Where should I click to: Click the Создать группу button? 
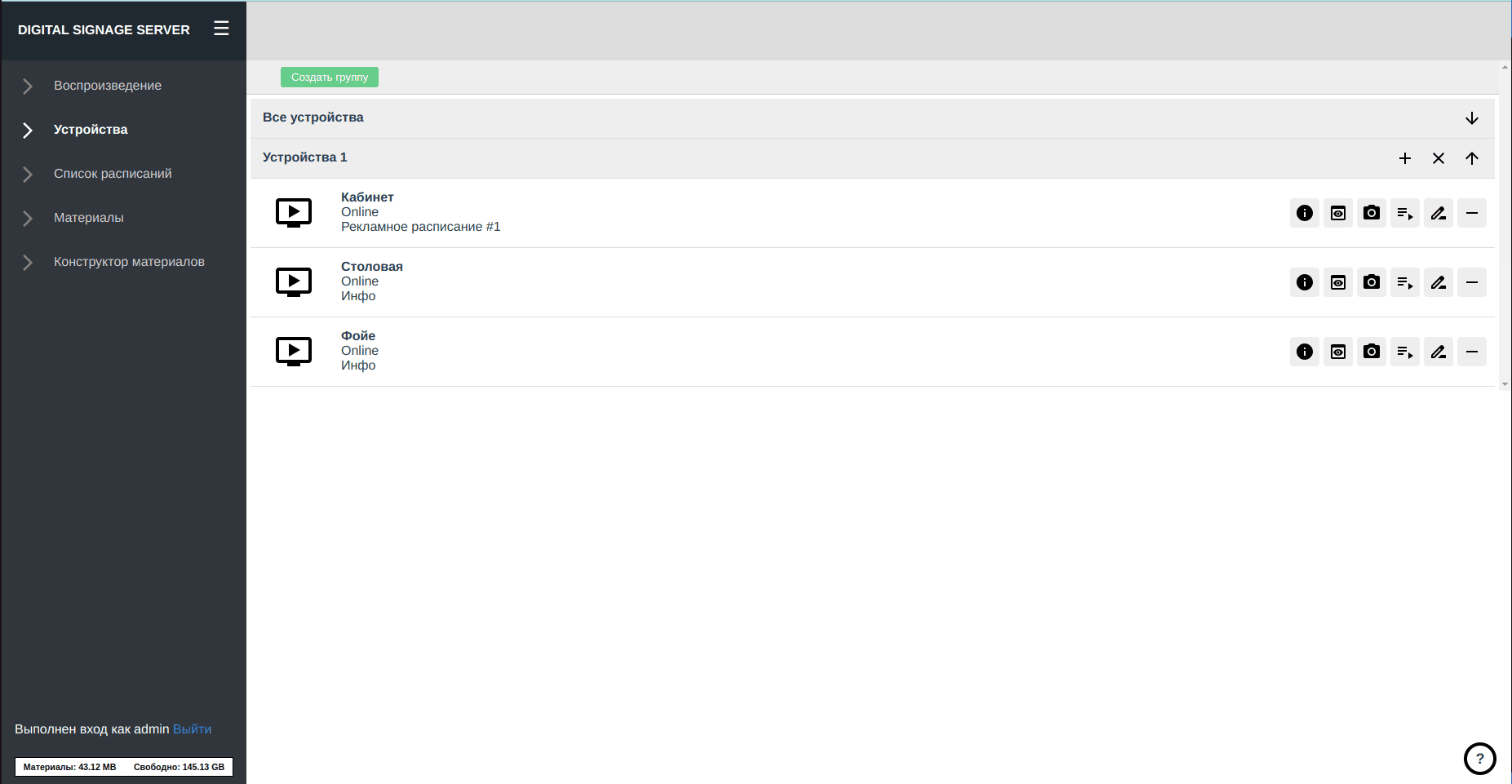(329, 78)
